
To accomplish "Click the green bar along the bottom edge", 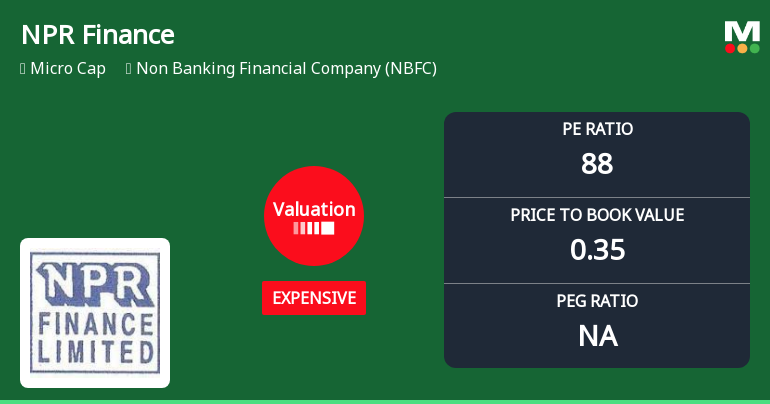I will point(385,401).
